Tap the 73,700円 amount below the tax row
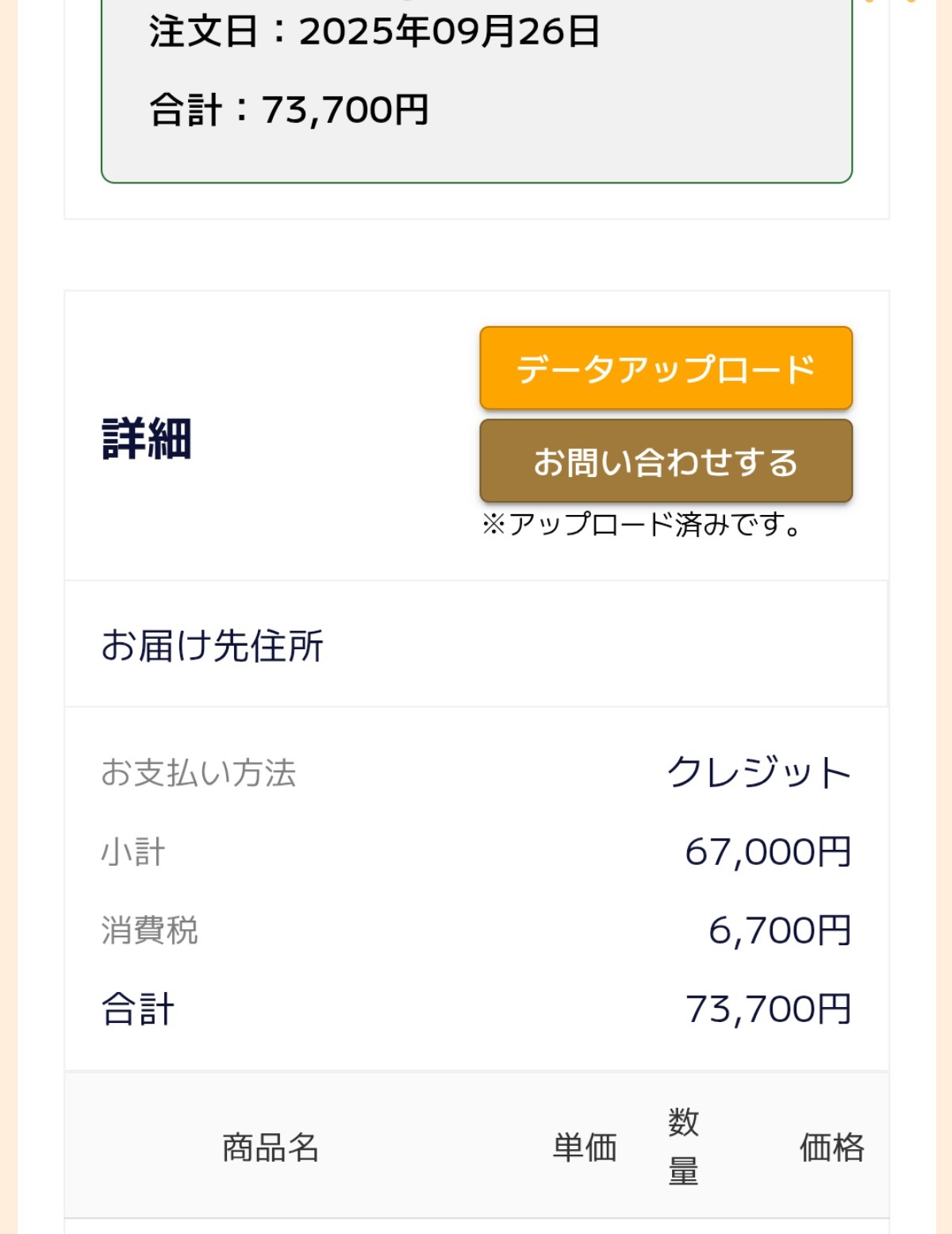 pos(768,1009)
